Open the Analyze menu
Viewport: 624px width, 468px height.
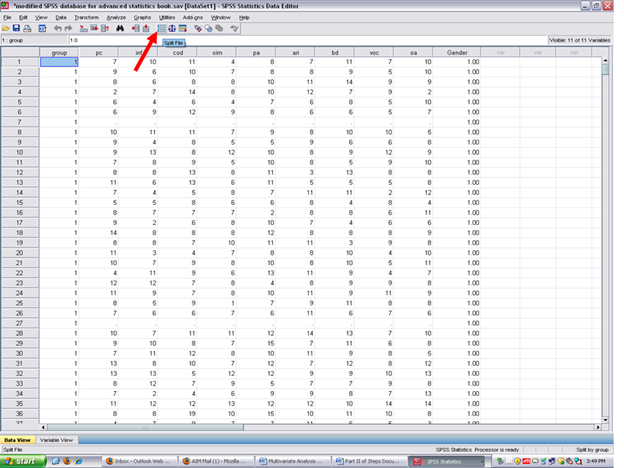pos(115,18)
